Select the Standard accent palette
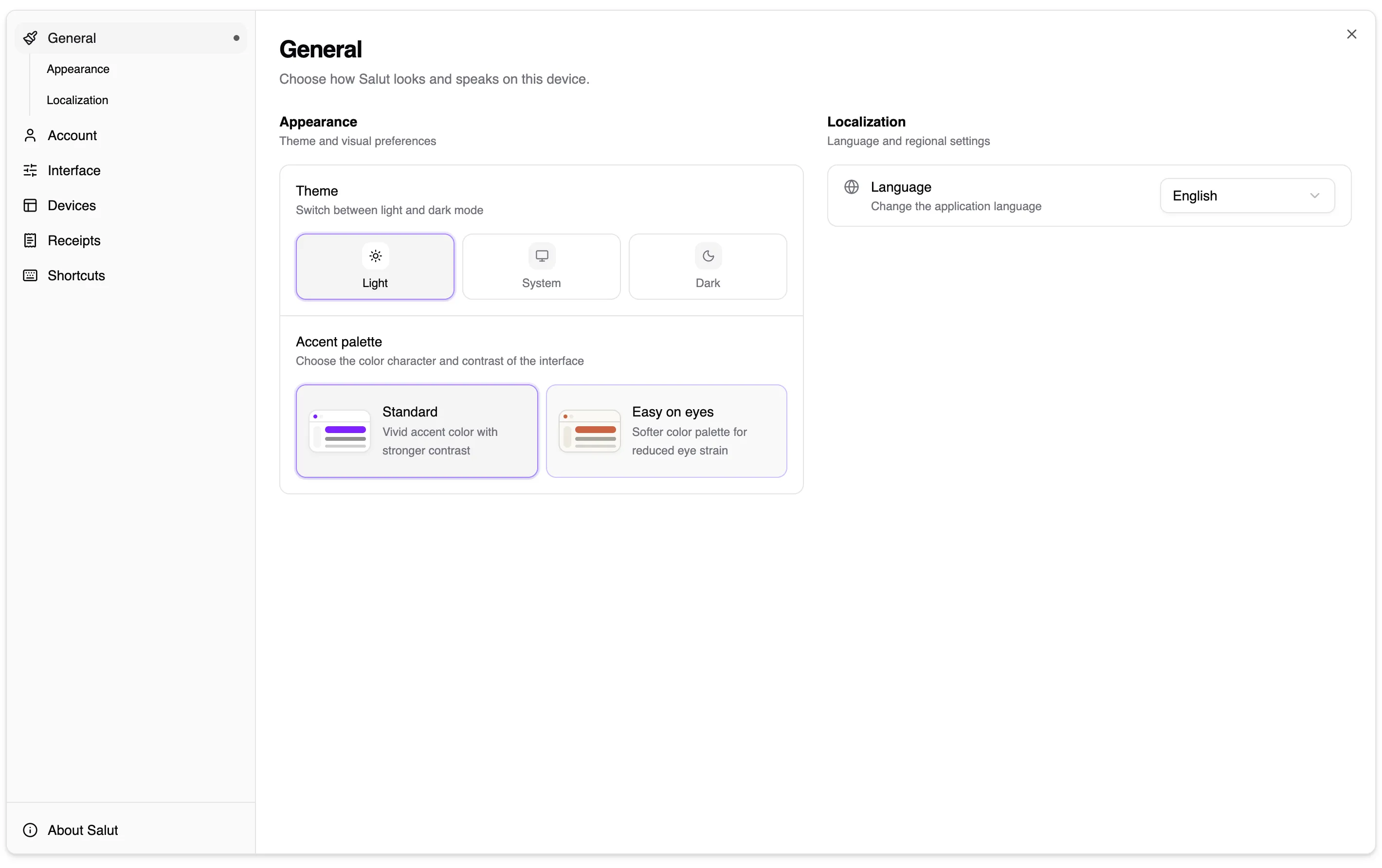The image size is (1382, 868). (417, 431)
